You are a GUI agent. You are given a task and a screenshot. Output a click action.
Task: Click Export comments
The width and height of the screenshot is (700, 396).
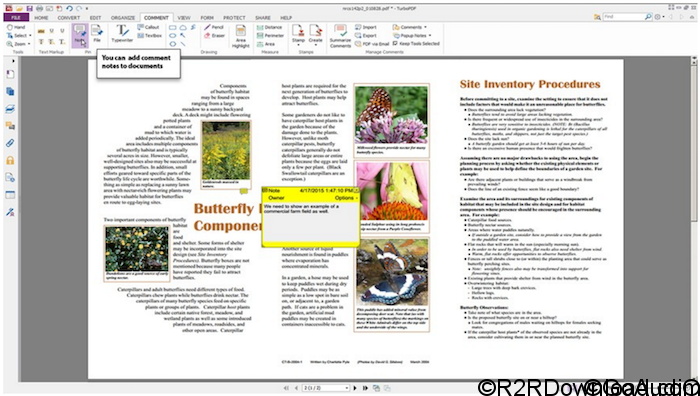(x=366, y=36)
